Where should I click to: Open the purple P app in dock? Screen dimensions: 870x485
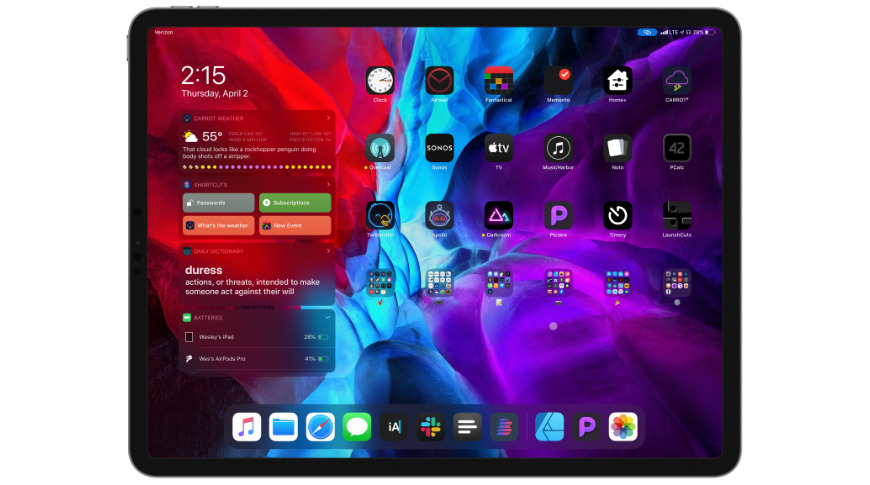pos(586,427)
